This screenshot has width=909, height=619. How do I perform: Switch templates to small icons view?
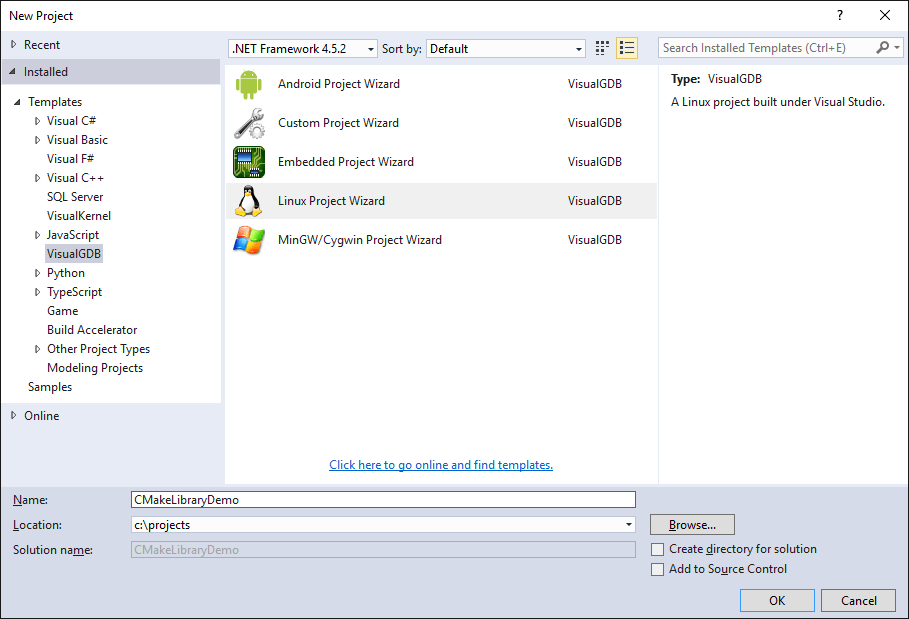click(601, 47)
